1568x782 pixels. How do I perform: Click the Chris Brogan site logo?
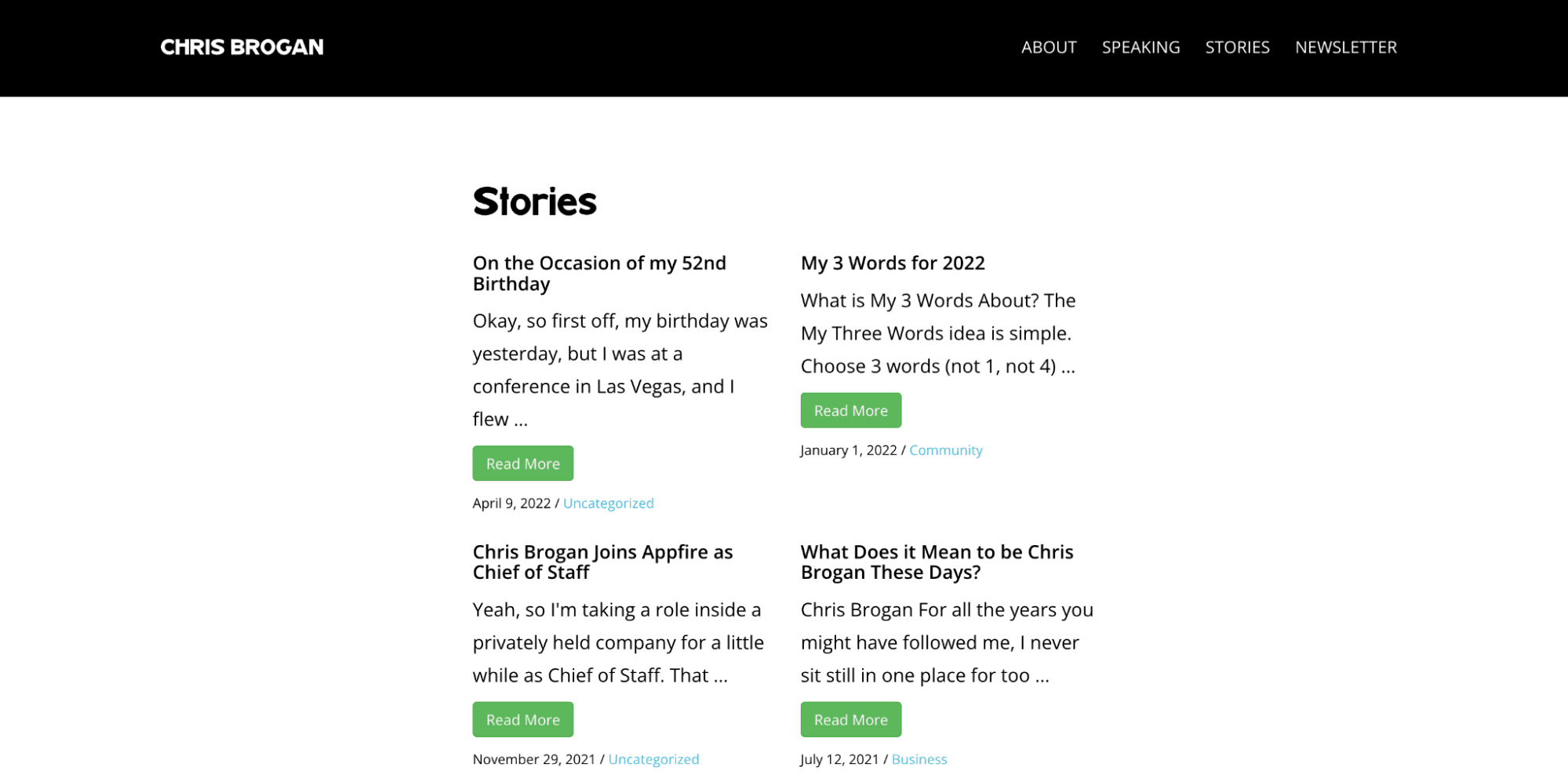point(242,46)
